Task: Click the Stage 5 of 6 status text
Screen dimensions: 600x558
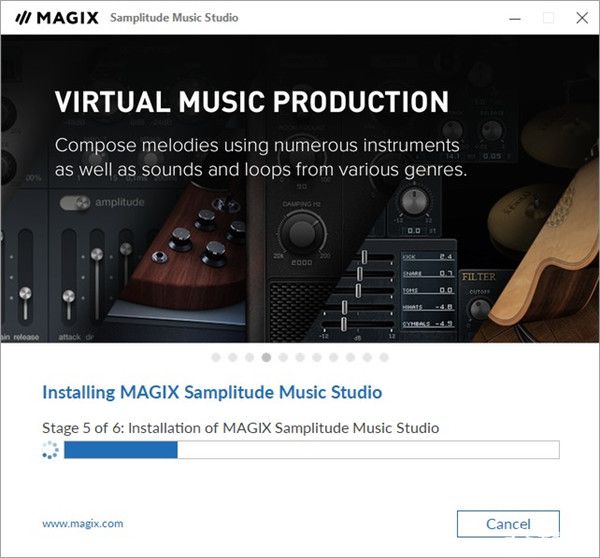Action: [241, 428]
